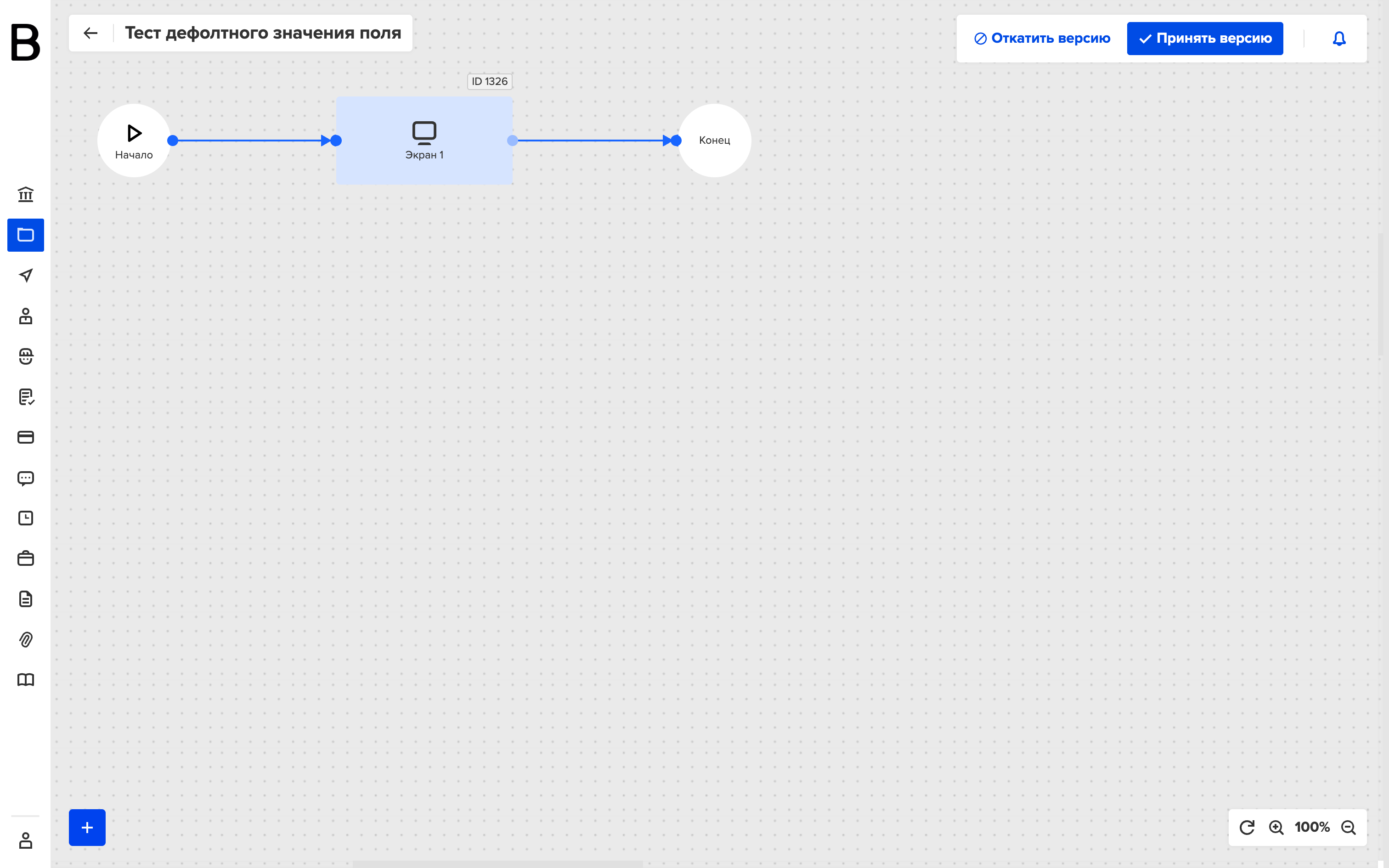The image size is (1389, 868).
Task: Open the user profile icon at the sidebar bottom
Action: (x=25, y=840)
